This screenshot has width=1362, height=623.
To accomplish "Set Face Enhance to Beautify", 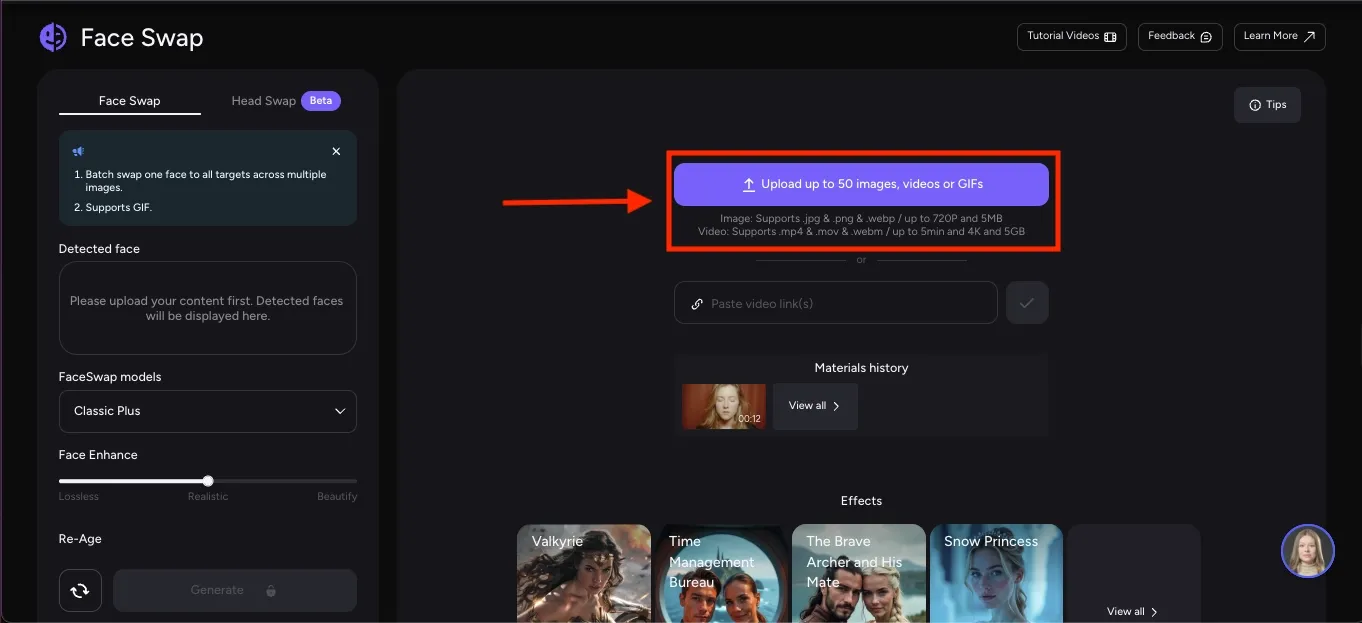I will click(x=337, y=497).
